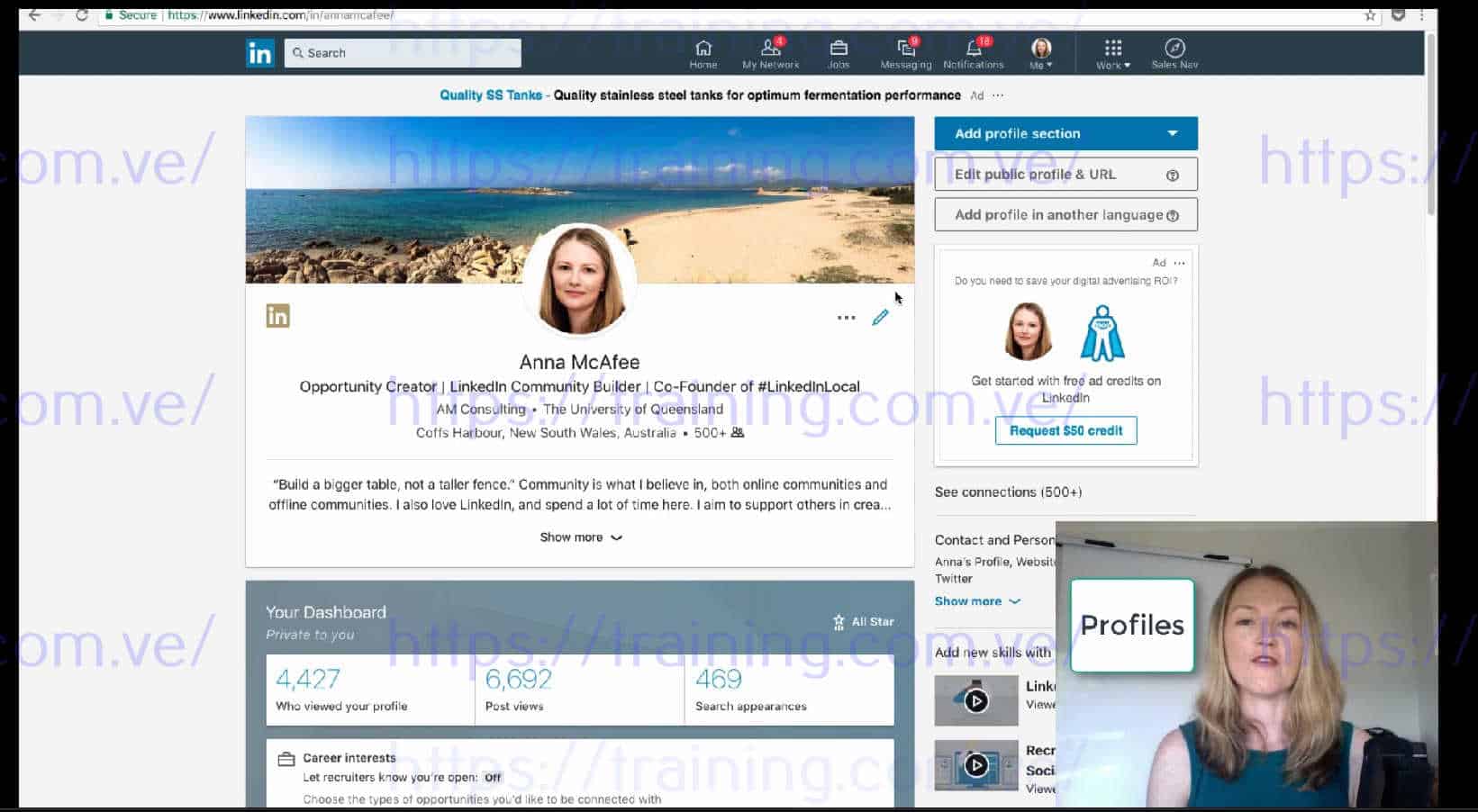The image size is (1478, 812).
Task: Click the All Star profile strength badge
Action: tap(863, 622)
